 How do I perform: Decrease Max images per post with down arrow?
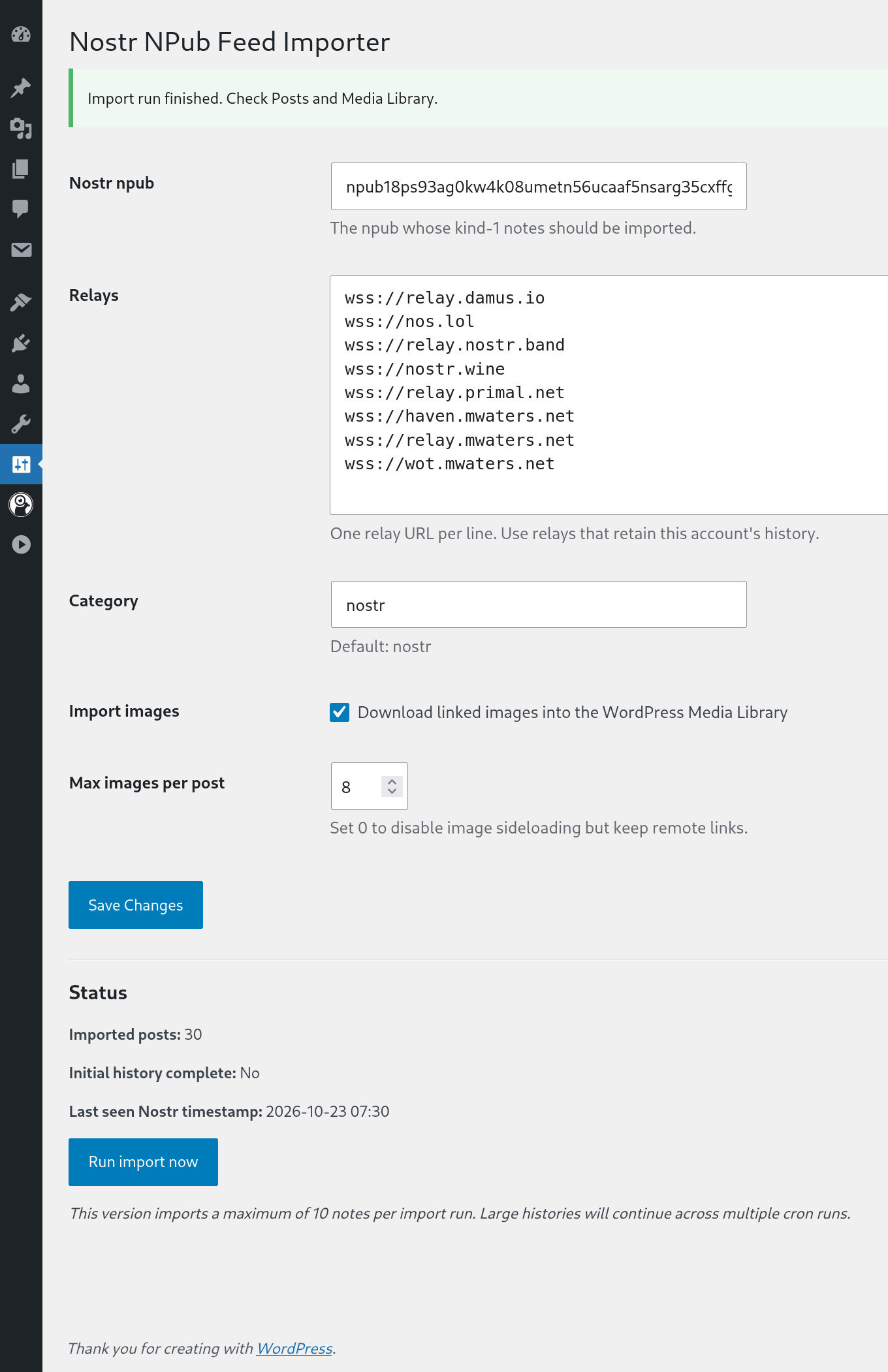click(x=392, y=791)
